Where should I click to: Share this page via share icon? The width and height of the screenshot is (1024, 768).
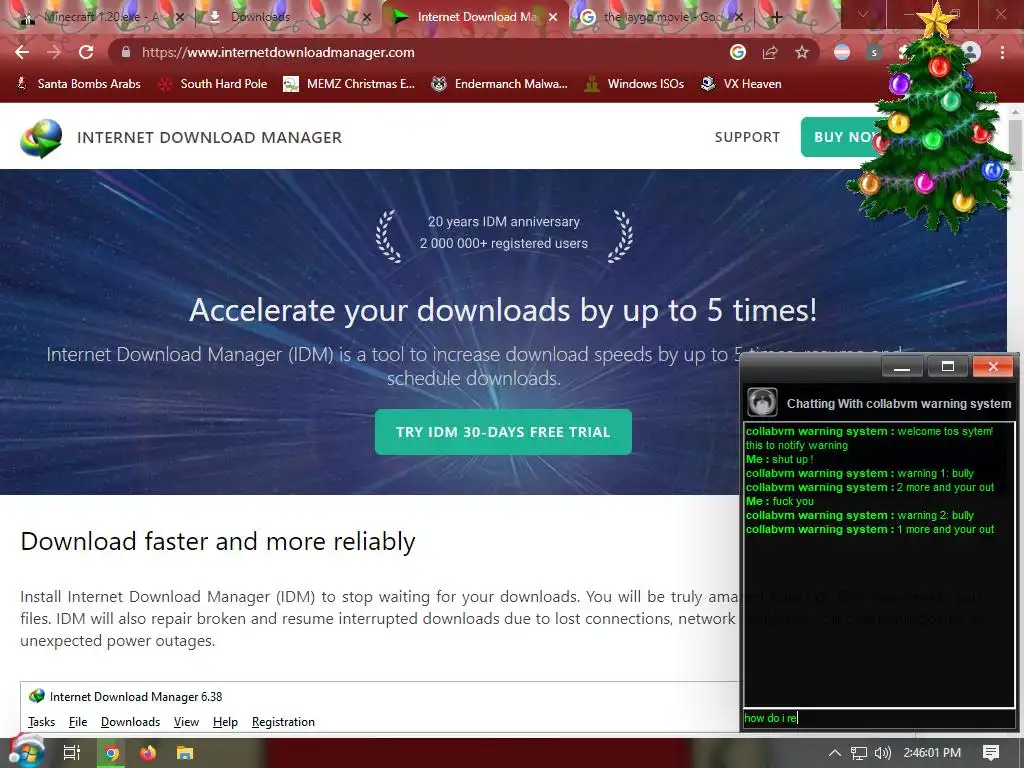pos(770,52)
